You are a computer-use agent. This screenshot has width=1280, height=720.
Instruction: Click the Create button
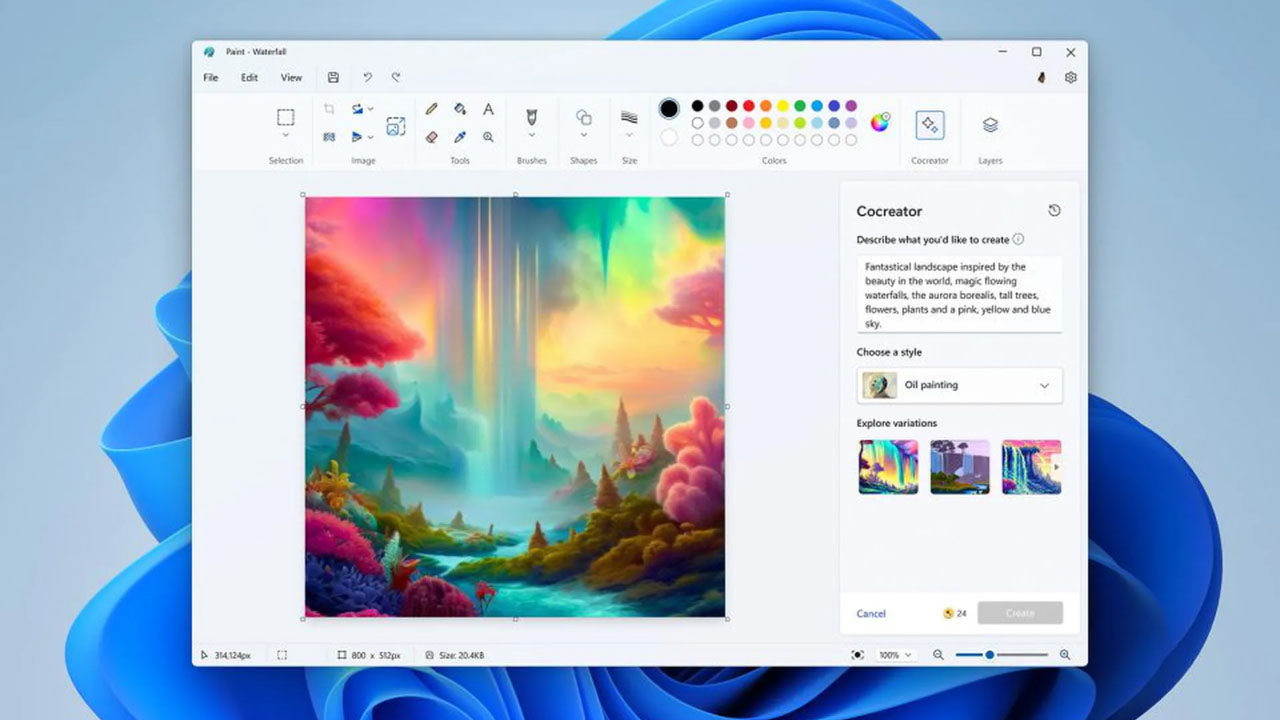click(1020, 613)
